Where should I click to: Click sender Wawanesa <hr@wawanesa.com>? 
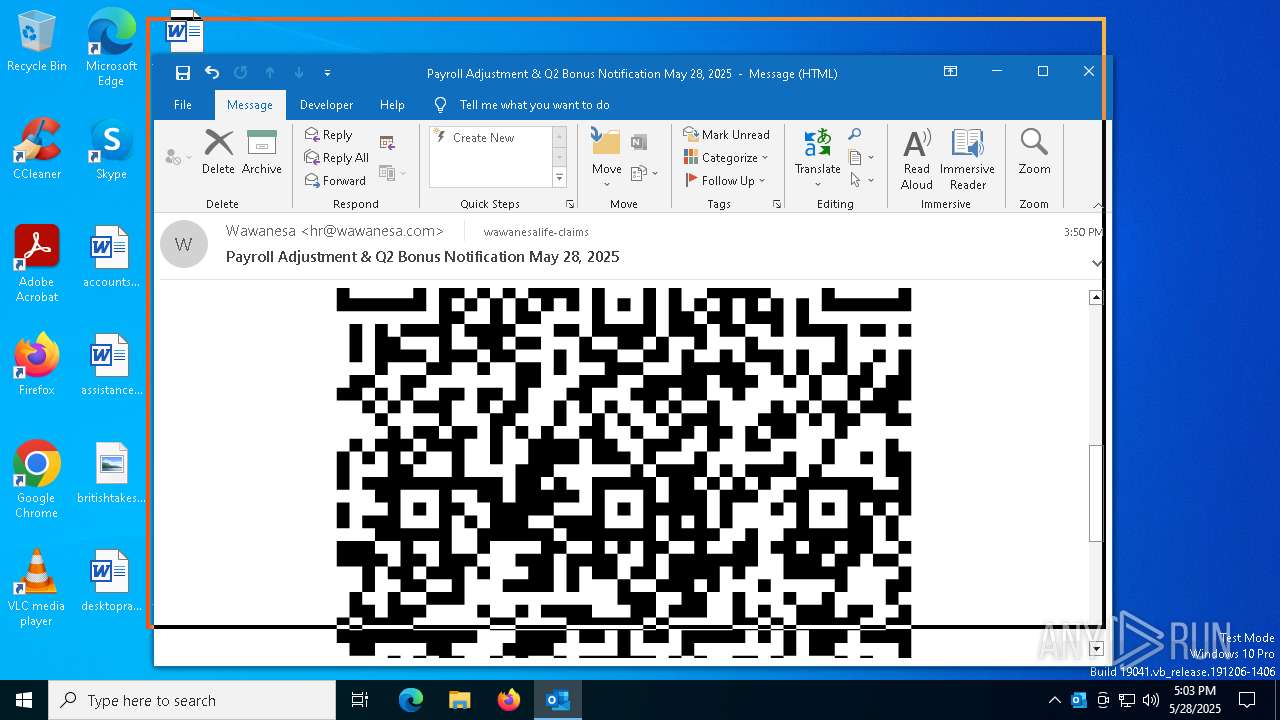click(334, 231)
